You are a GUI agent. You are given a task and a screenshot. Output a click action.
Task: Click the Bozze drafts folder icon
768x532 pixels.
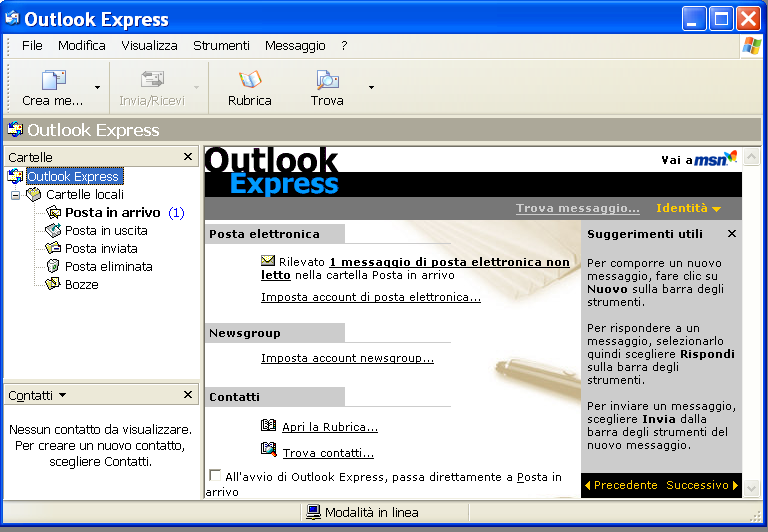53,284
